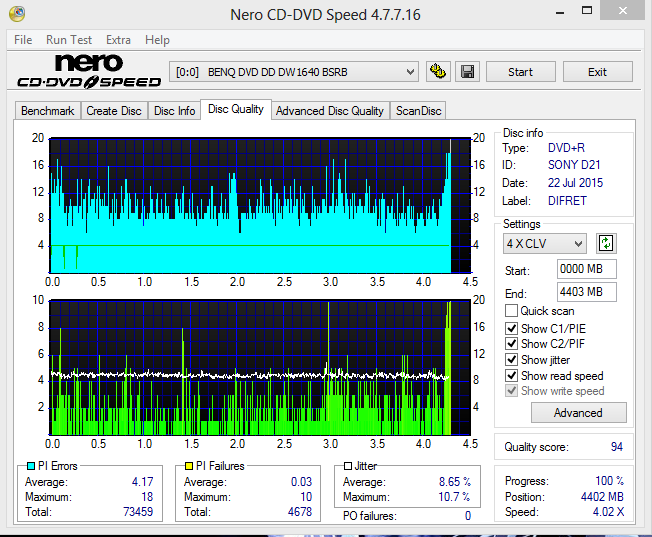The height and width of the screenshot is (537, 652).
Task: Maximize the Nero CD-DVD Speed window
Action: pyautogui.click(x=587, y=11)
